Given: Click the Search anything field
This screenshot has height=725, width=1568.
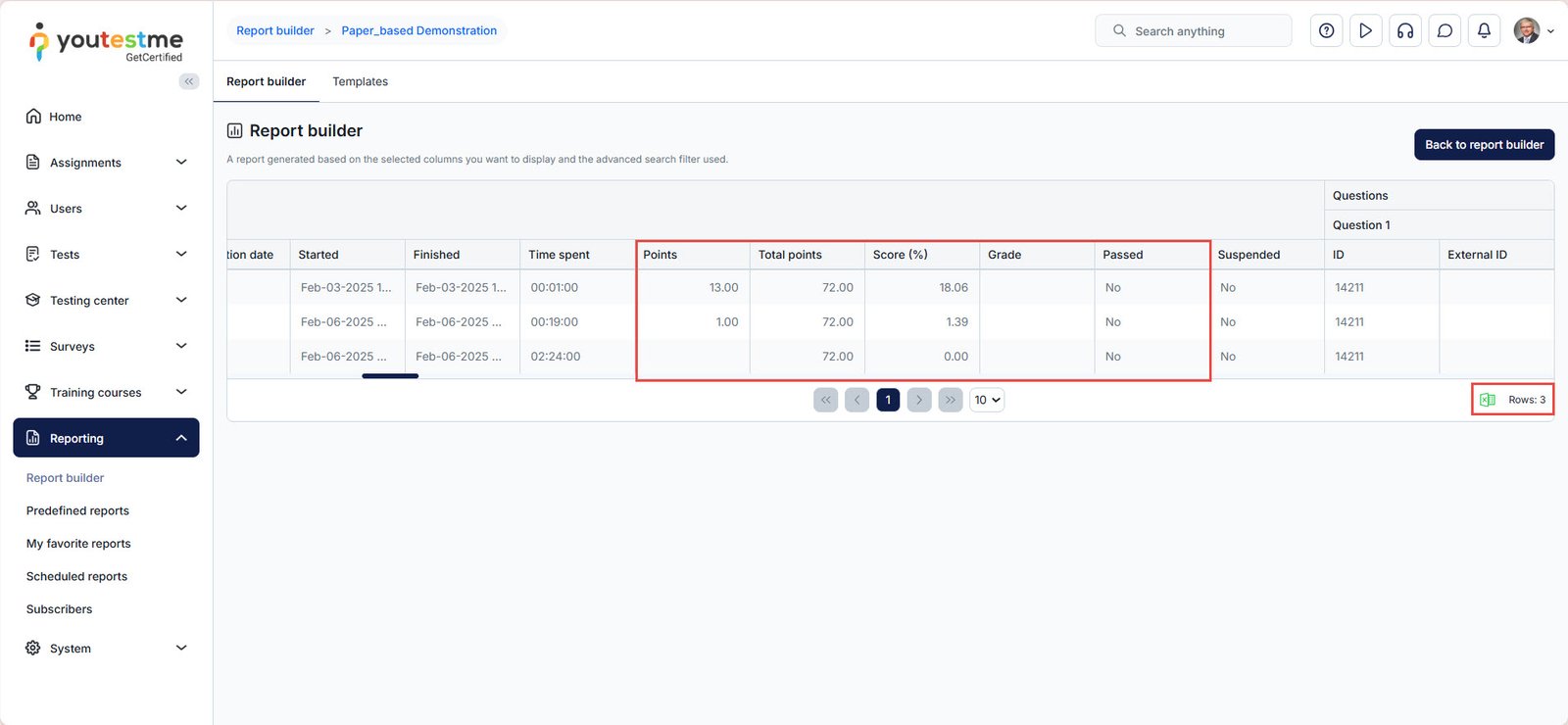Looking at the screenshot, I should pos(1193,31).
